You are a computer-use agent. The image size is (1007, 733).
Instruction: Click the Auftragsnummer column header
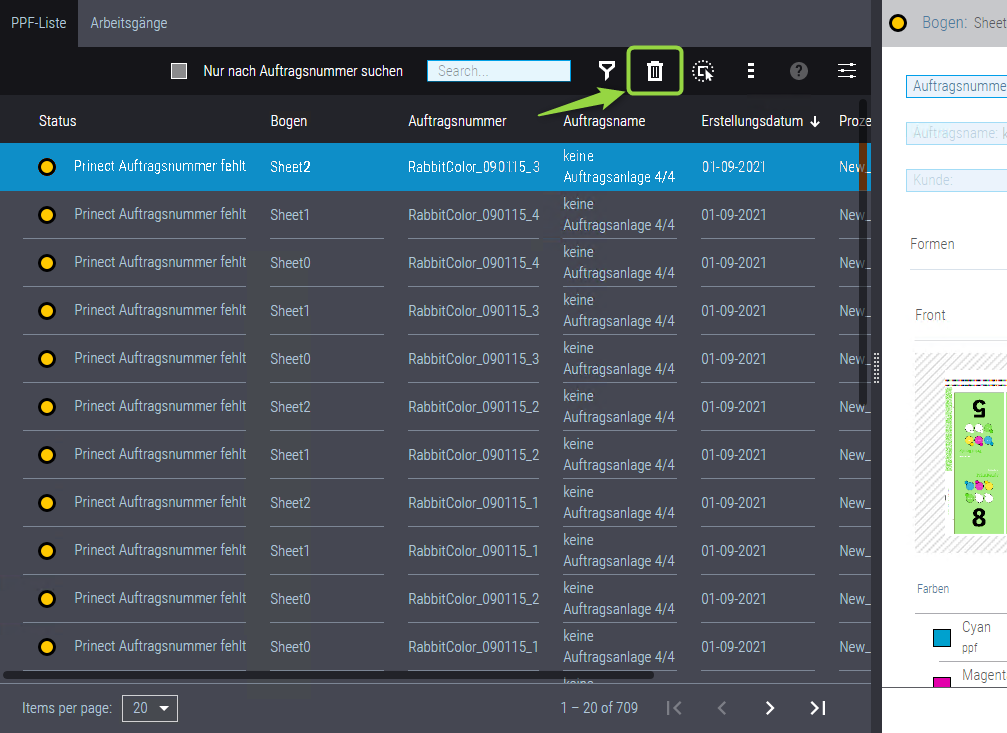(457, 121)
